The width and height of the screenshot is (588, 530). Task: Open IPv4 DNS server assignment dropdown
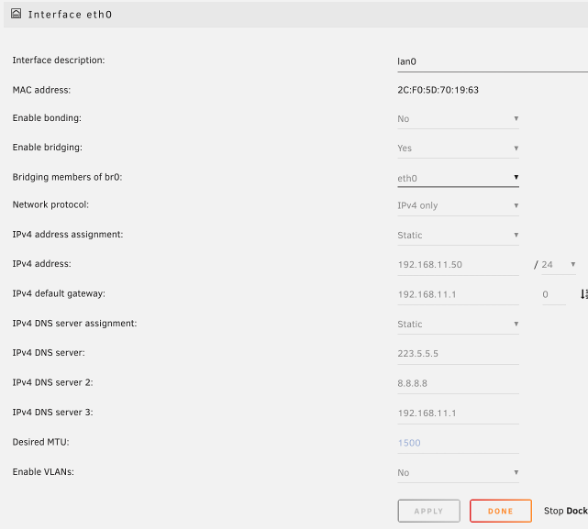[458, 324]
